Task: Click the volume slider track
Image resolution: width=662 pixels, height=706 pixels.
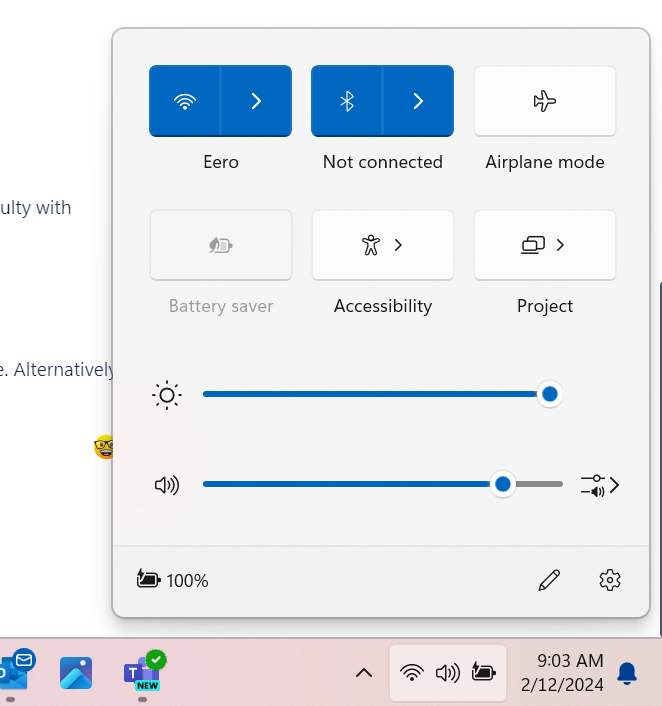Action: pos(350,484)
